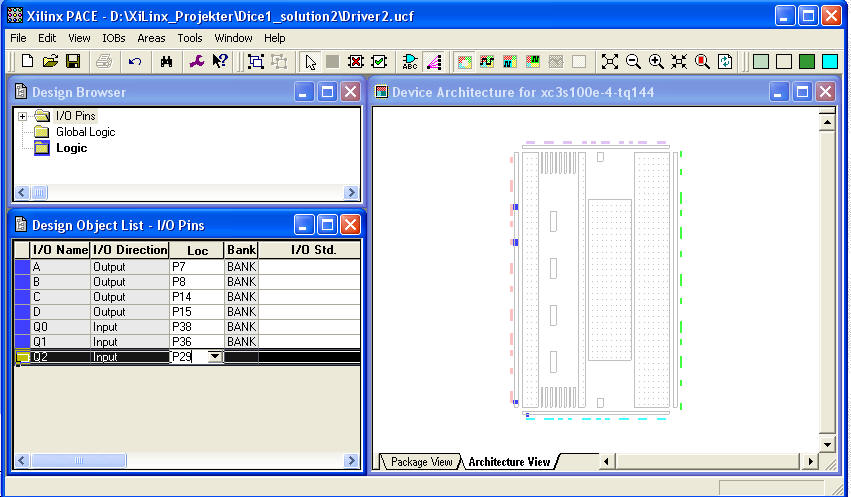The height and width of the screenshot is (497, 851).
Task: Open the Edit menu
Action: pos(47,38)
